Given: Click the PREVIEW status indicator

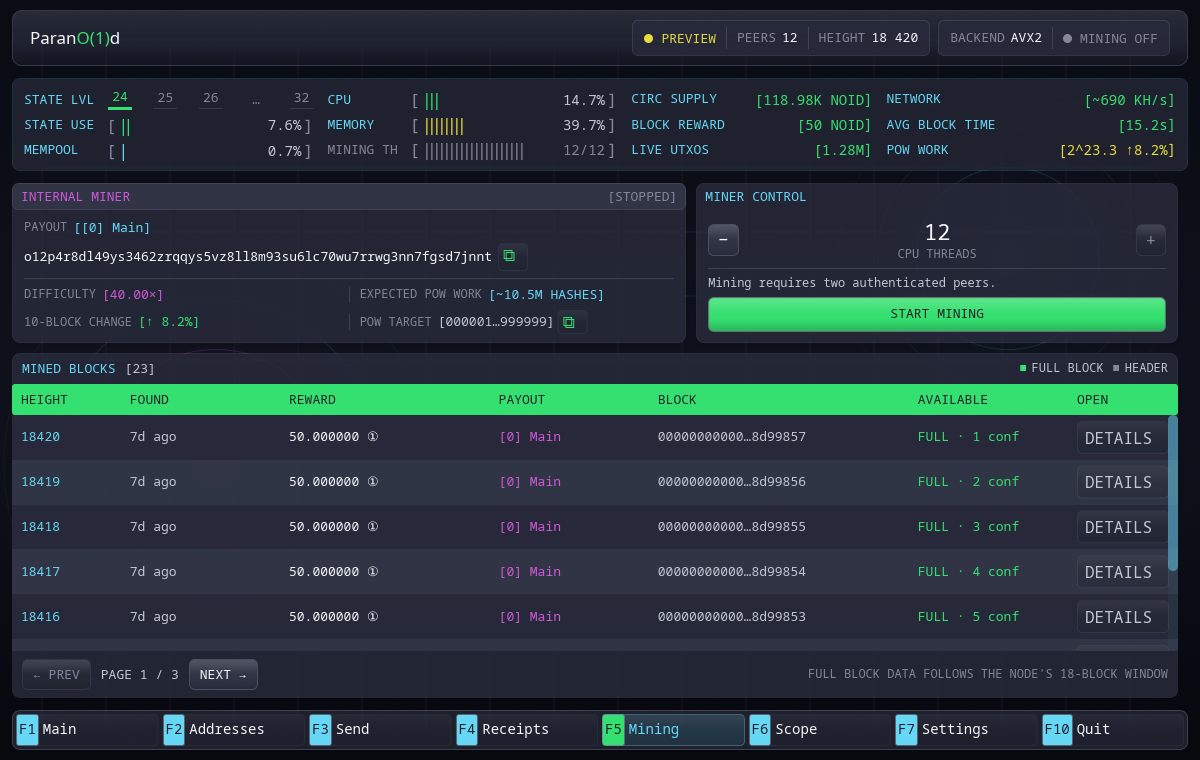Looking at the screenshot, I should (x=680, y=38).
